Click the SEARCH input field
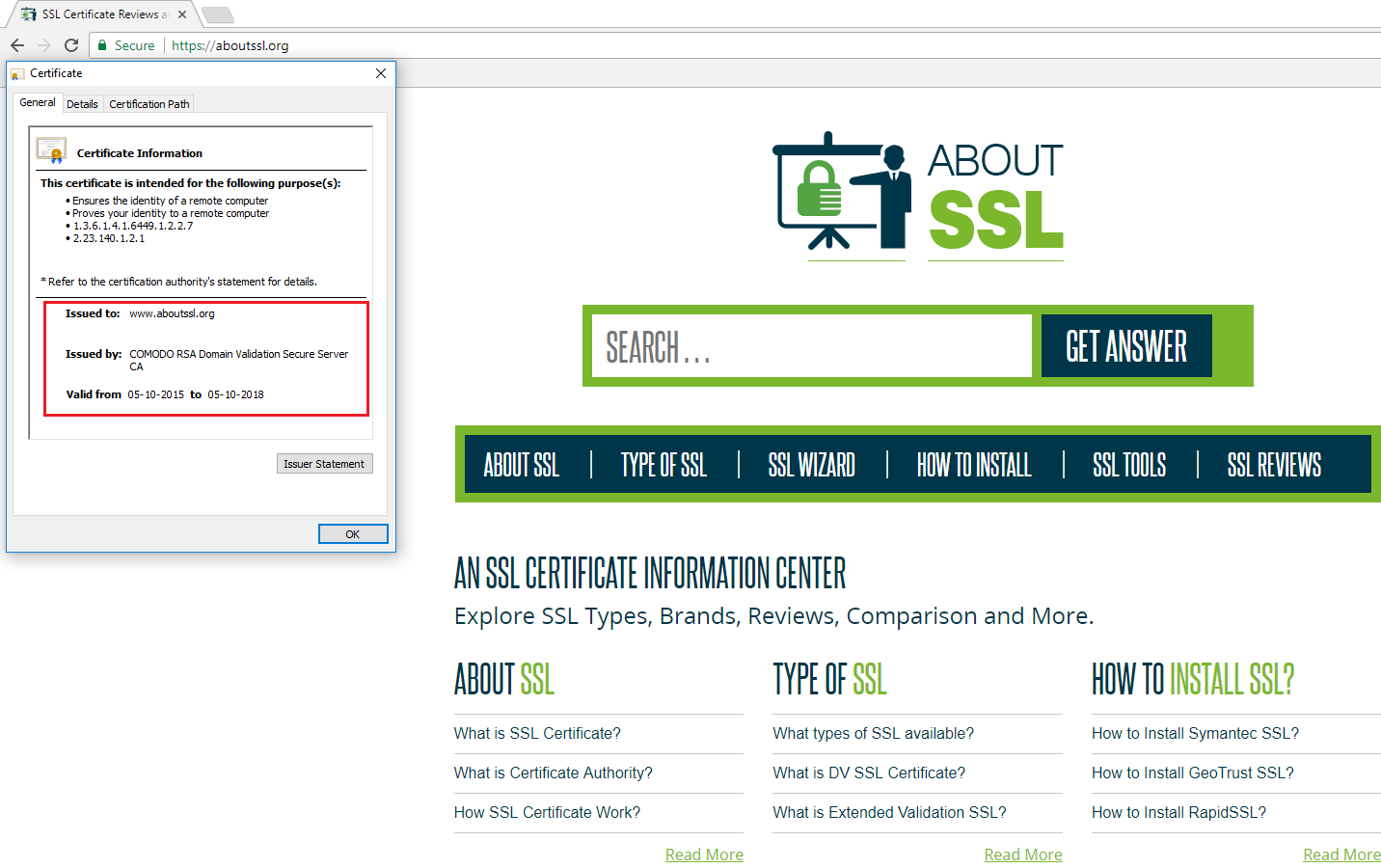The image size is (1381, 868). 811,346
